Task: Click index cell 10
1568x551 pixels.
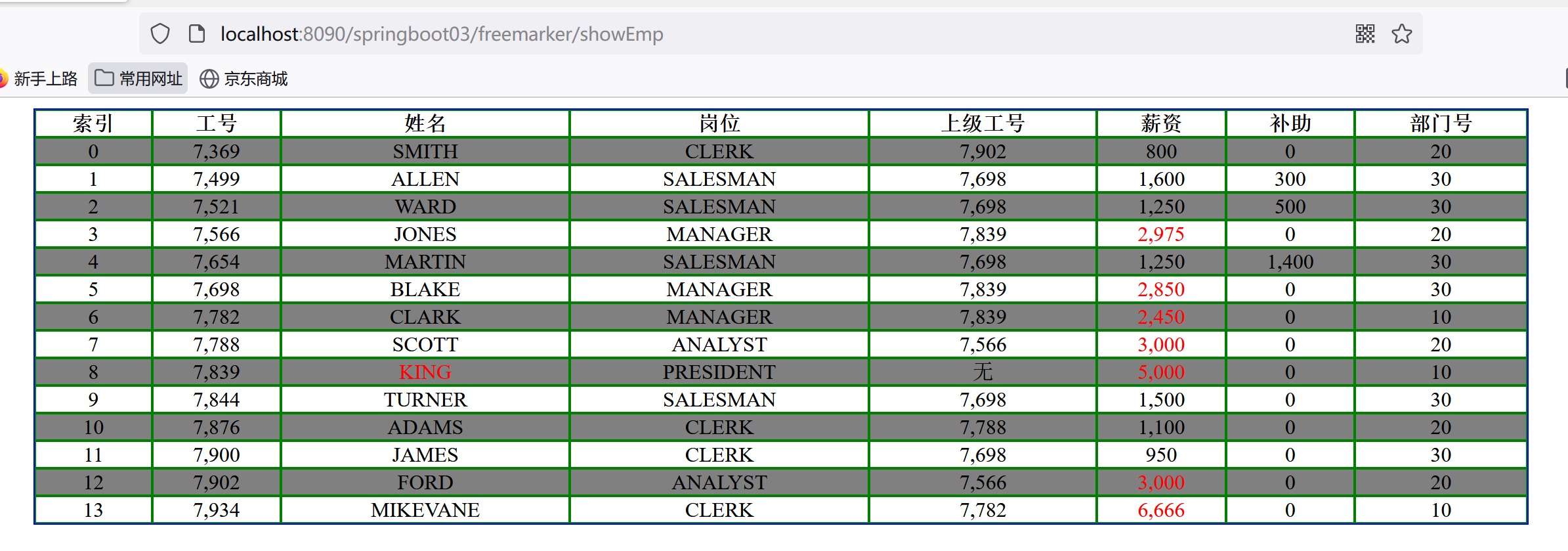Action: pos(93,427)
